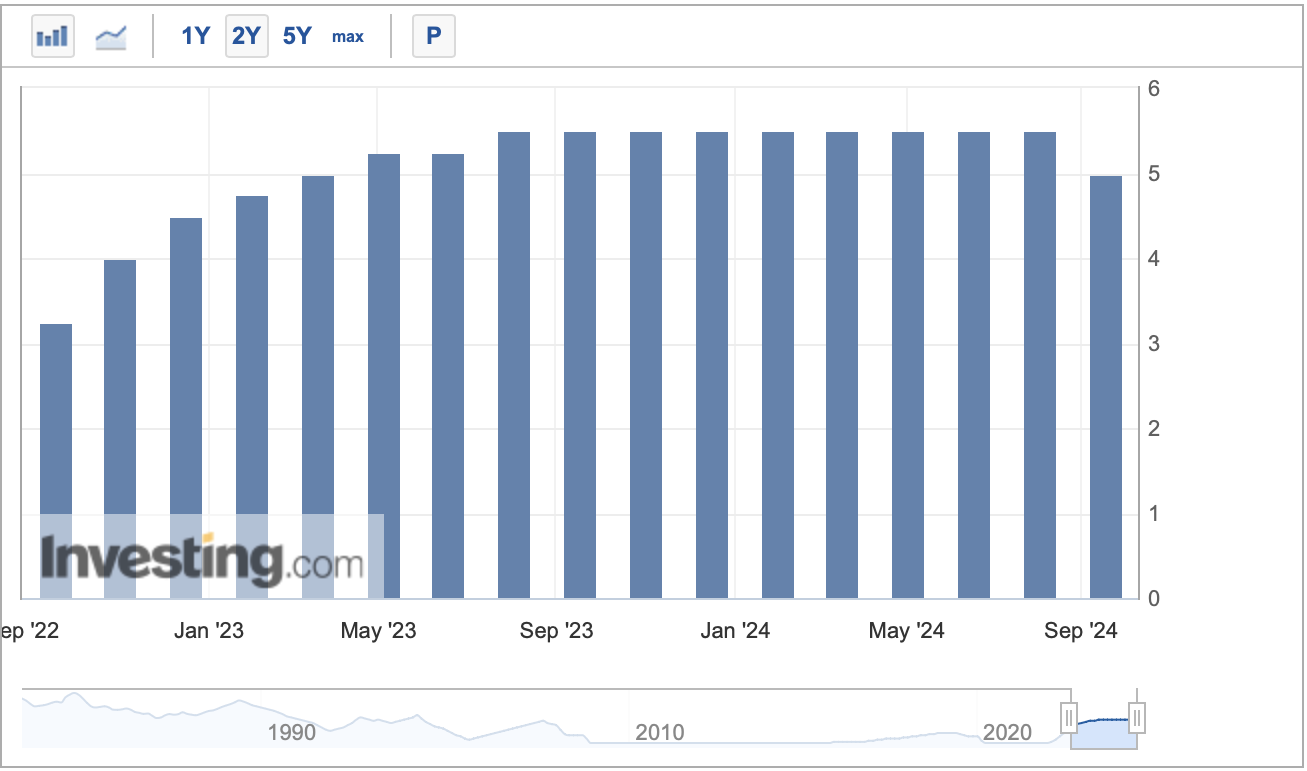
Task: Click the 2020 label in the navigator timeline
Action: pyautogui.click(x=1007, y=733)
